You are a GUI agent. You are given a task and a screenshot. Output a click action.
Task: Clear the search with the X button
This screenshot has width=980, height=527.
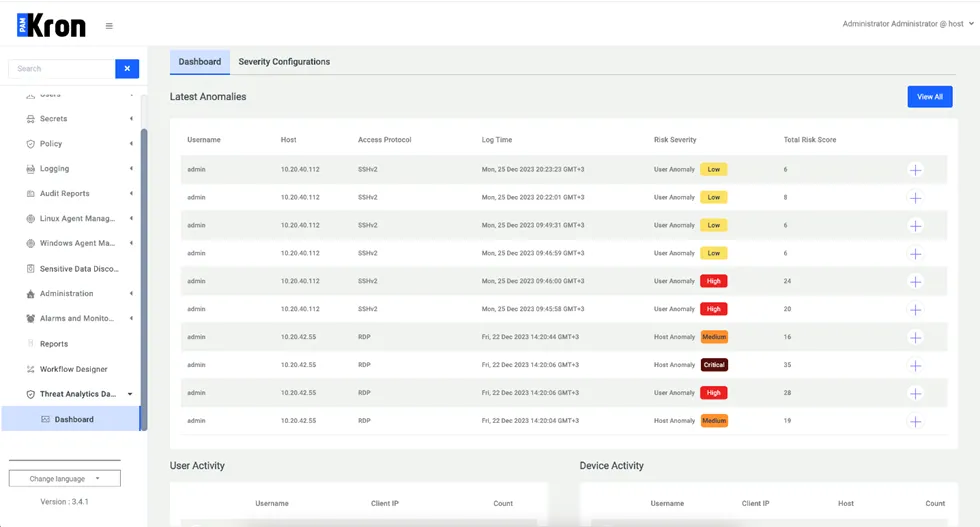coord(127,69)
